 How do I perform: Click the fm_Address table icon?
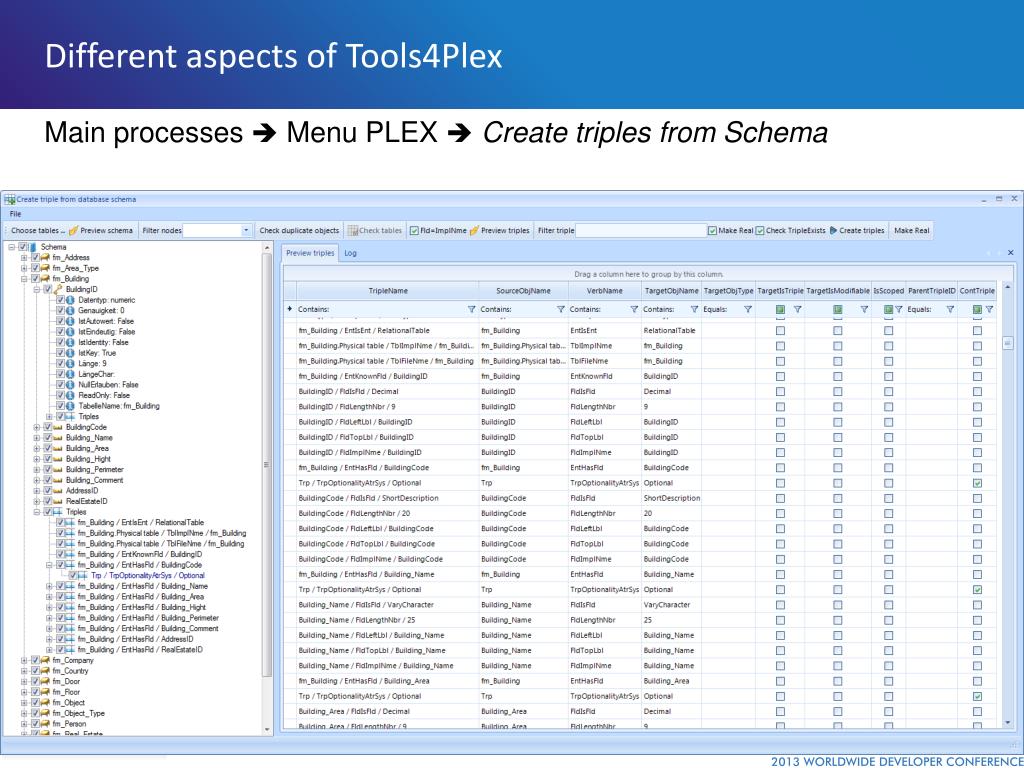tap(45, 257)
